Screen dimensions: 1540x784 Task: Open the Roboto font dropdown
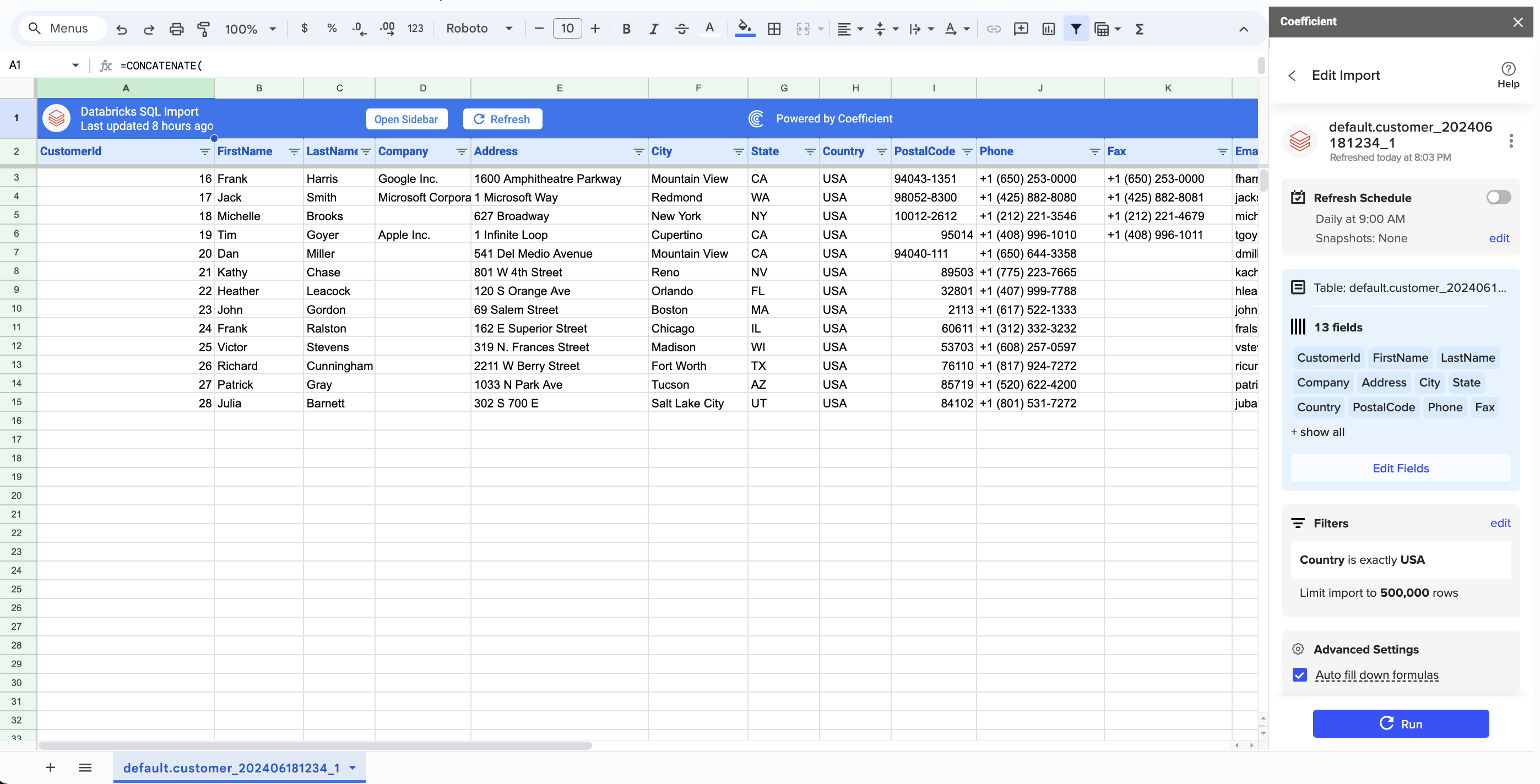click(x=478, y=28)
